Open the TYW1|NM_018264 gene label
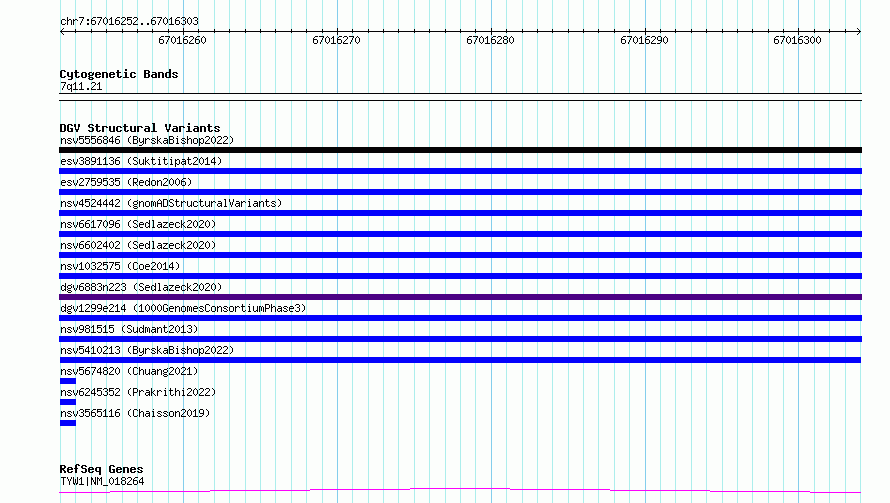 coord(102,481)
